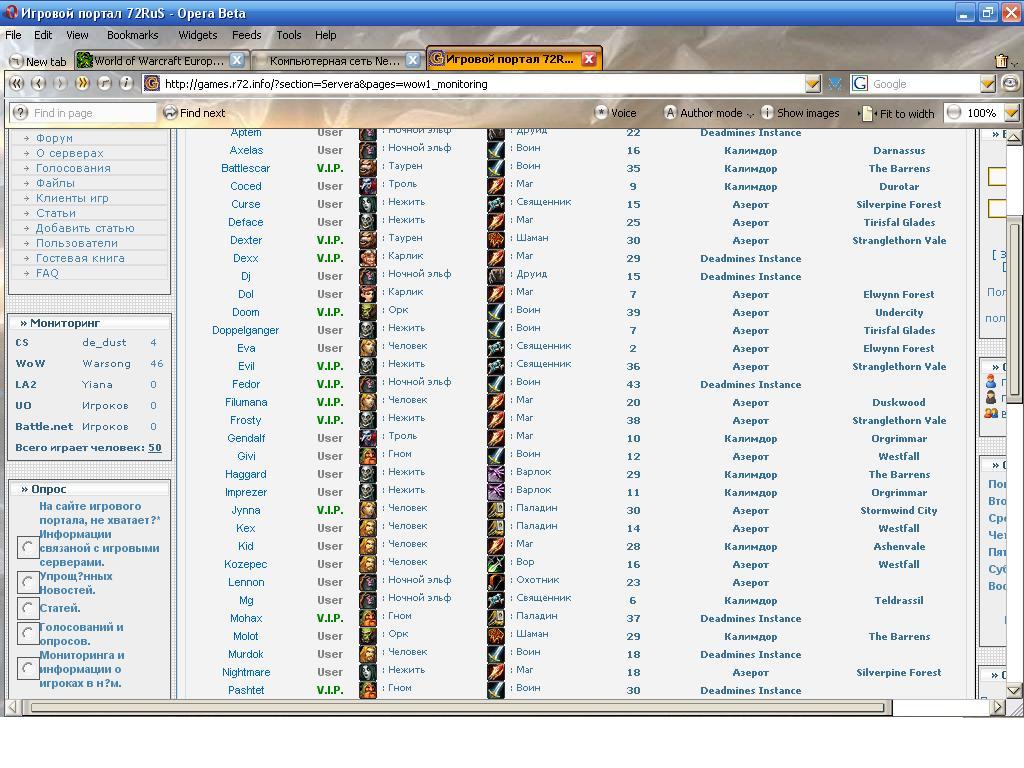This screenshot has height=768, width=1024.
Task: Toggle Show images in the toolbar
Action: pyautogui.click(x=800, y=113)
